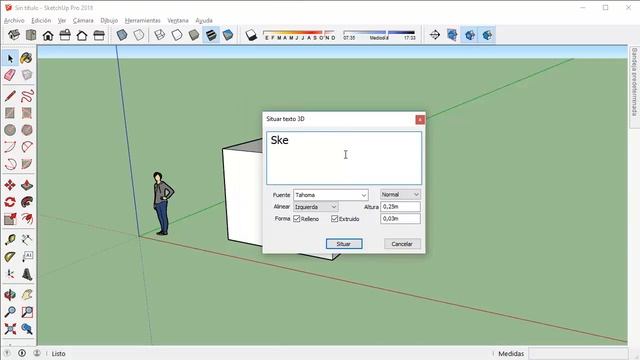Select the Freehand squiggle tool
The height and width of the screenshot is (360, 640).
point(27,96)
